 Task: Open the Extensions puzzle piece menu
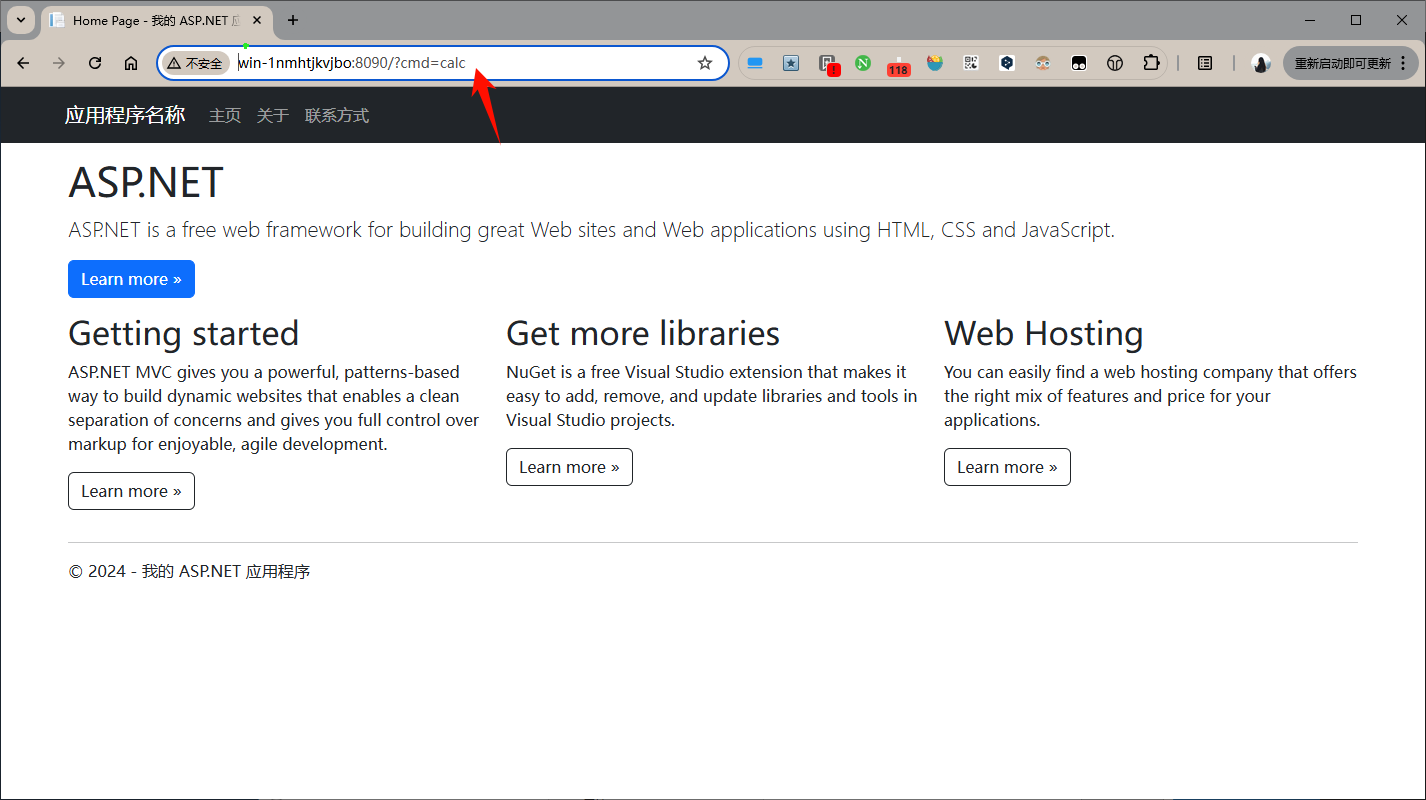tap(1151, 63)
